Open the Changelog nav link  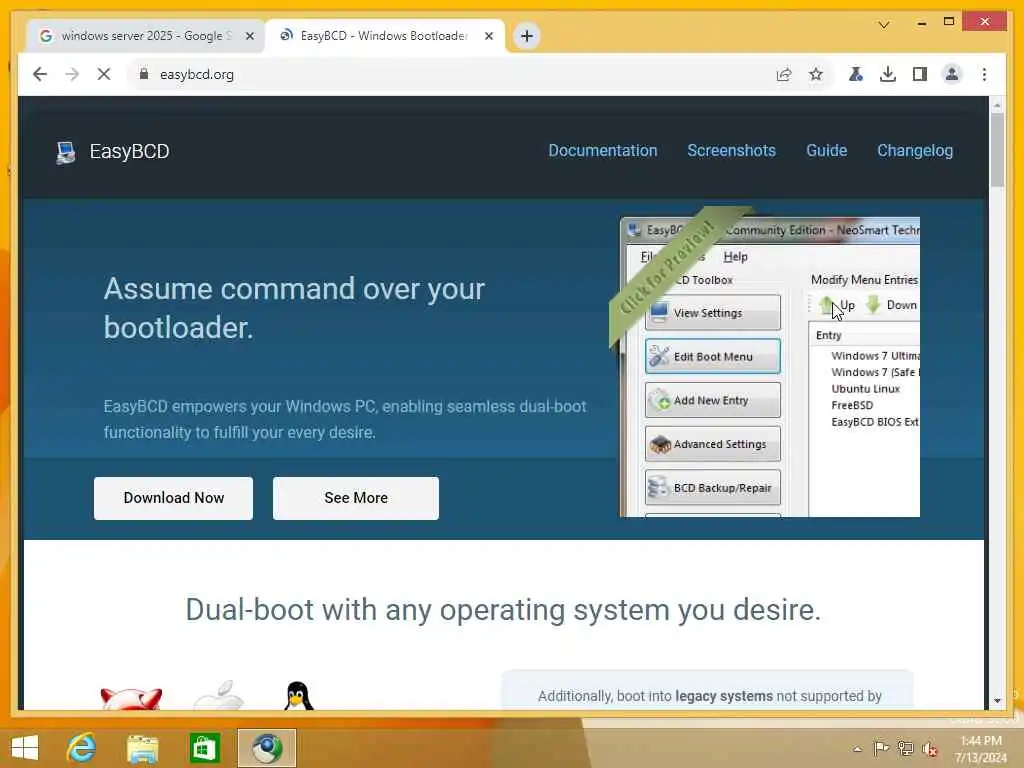(x=915, y=151)
